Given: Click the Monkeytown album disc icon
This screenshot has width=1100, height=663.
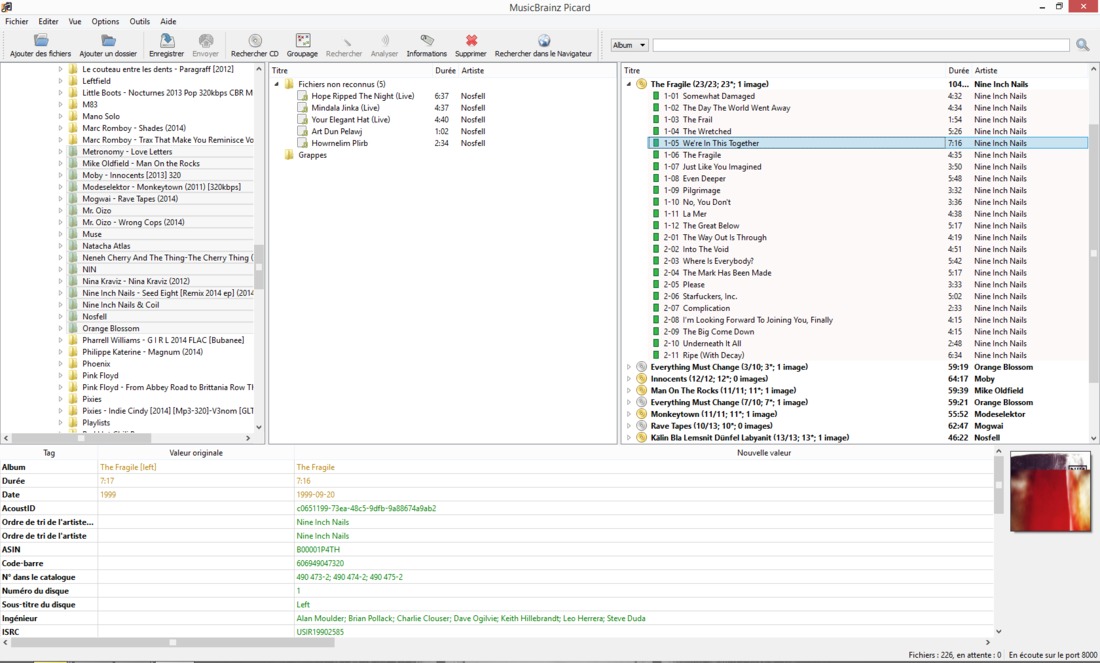Looking at the screenshot, I should click(x=641, y=414).
